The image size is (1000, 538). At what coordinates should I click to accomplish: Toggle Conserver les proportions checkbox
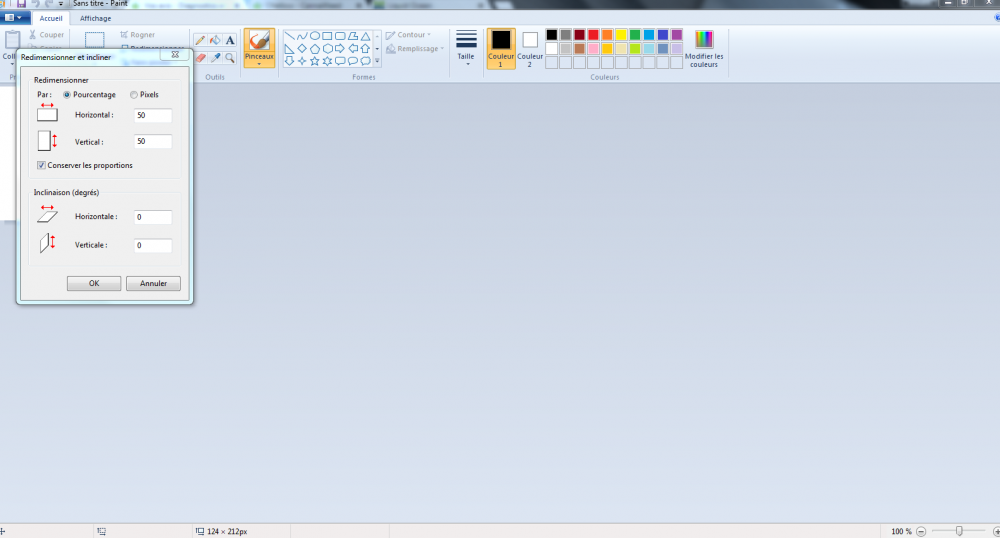point(41,166)
